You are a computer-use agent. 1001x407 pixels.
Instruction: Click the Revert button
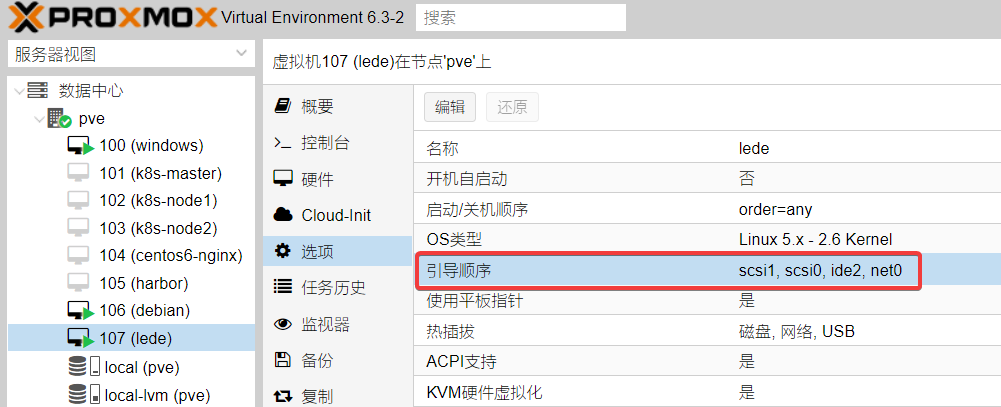(512, 108)
